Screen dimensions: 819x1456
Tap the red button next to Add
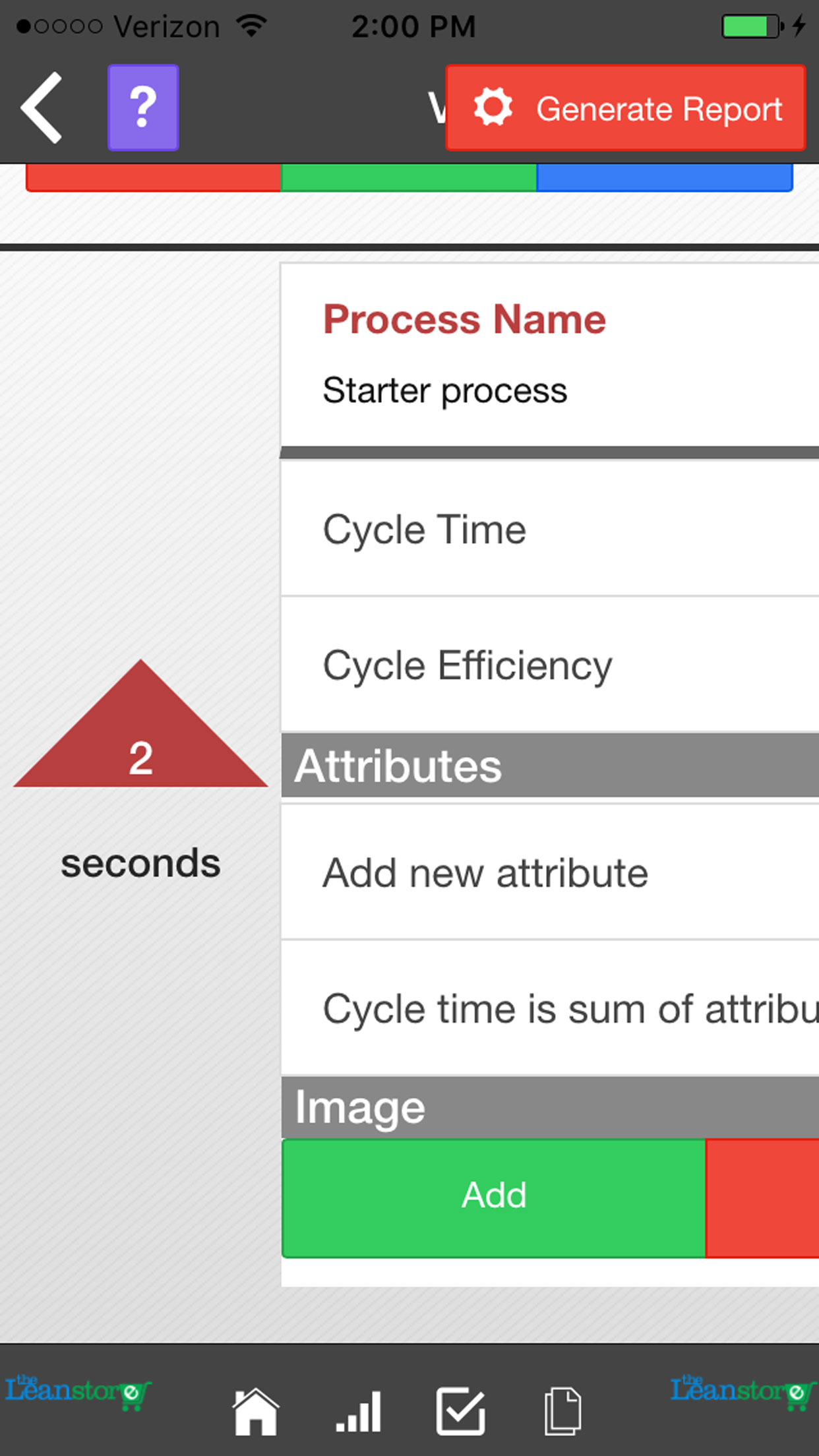coord(762,1198)
